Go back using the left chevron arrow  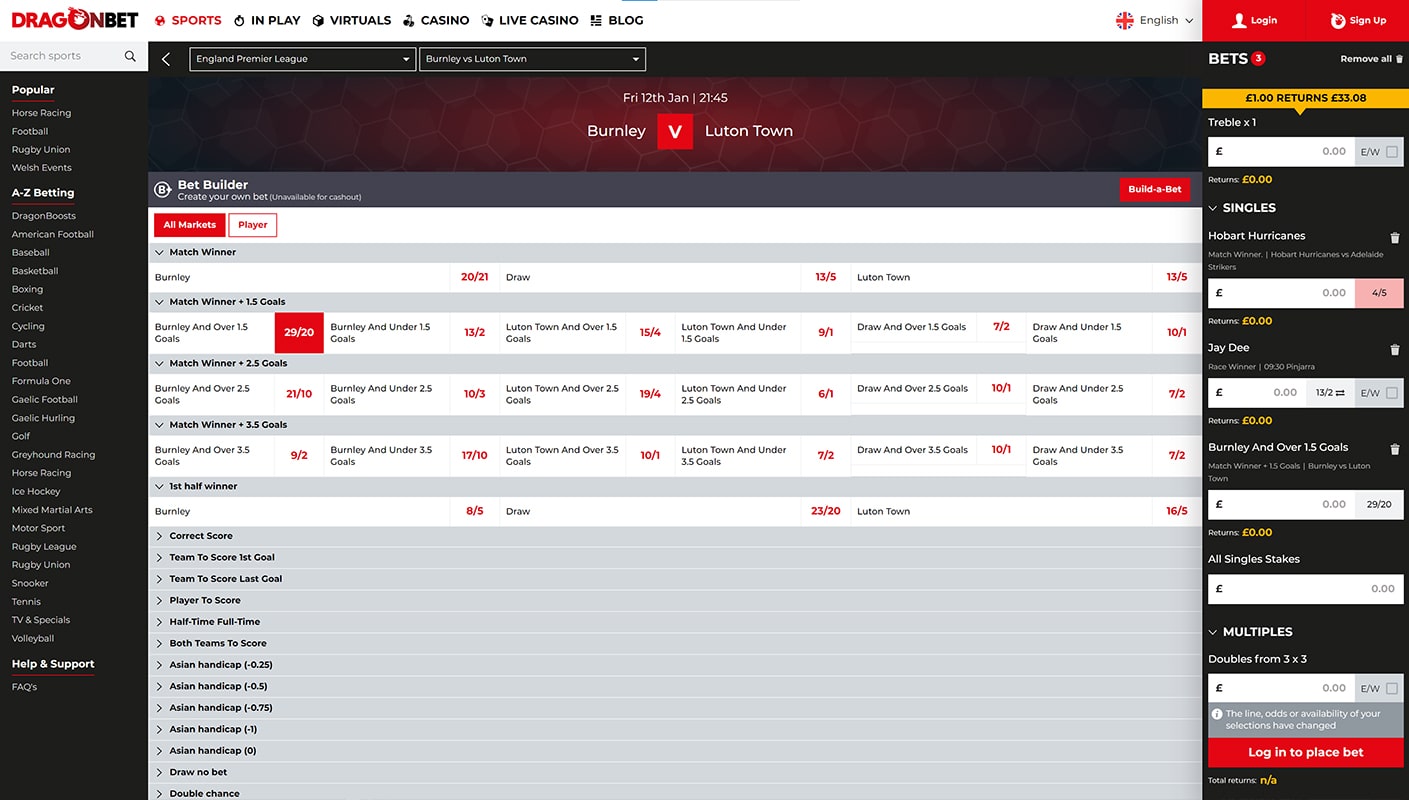pyautogui.click(x=166, y=59)
